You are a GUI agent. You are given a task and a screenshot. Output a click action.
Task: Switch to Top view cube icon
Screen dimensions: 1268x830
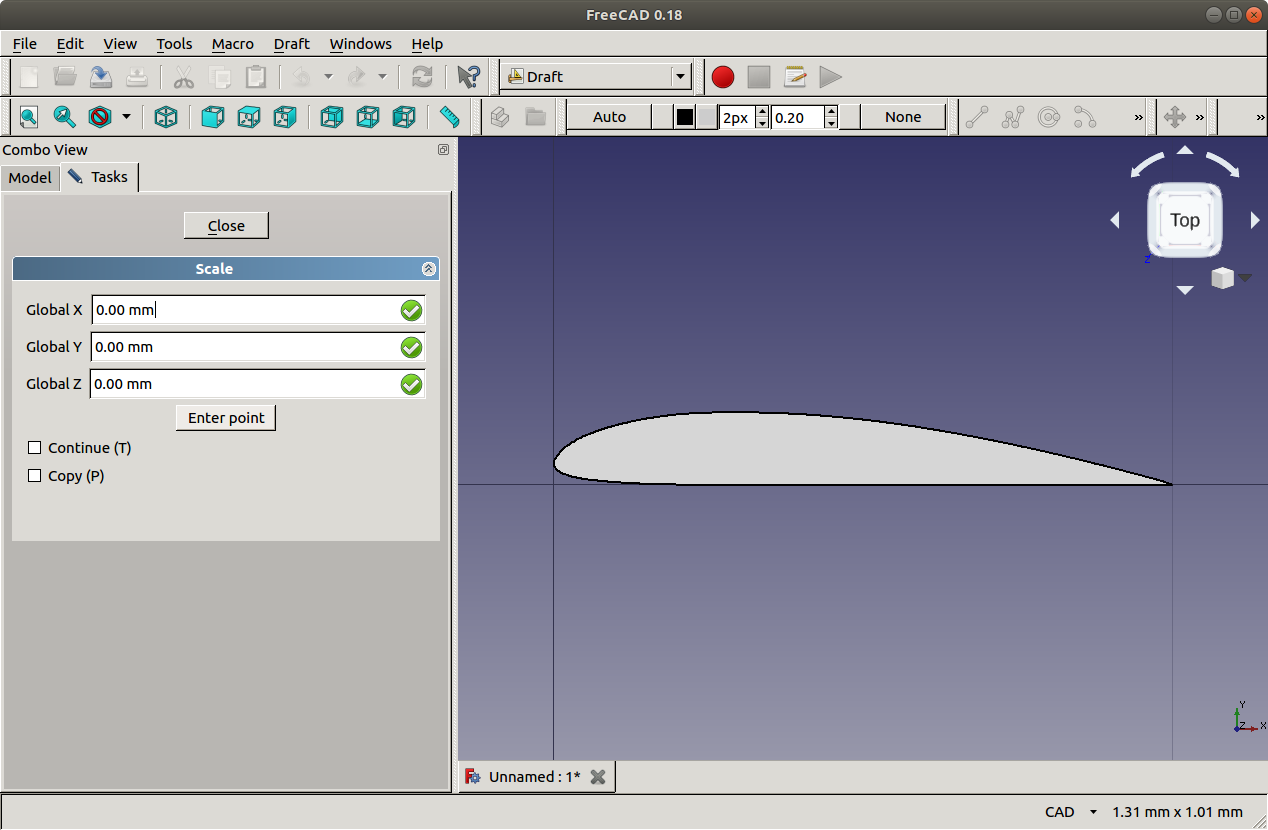(x=249, y=117)
